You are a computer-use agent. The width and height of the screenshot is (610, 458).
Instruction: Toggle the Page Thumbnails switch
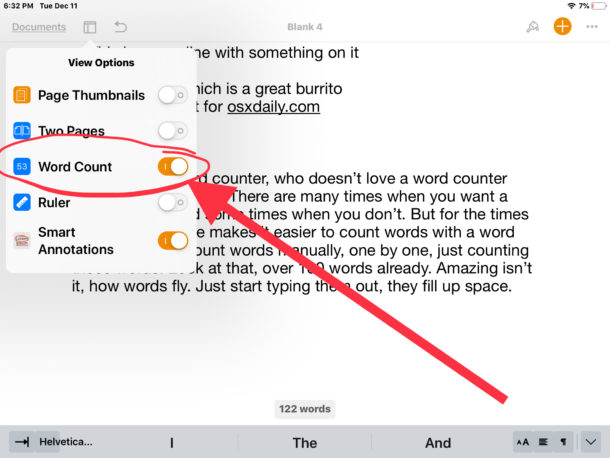[173, 95]
